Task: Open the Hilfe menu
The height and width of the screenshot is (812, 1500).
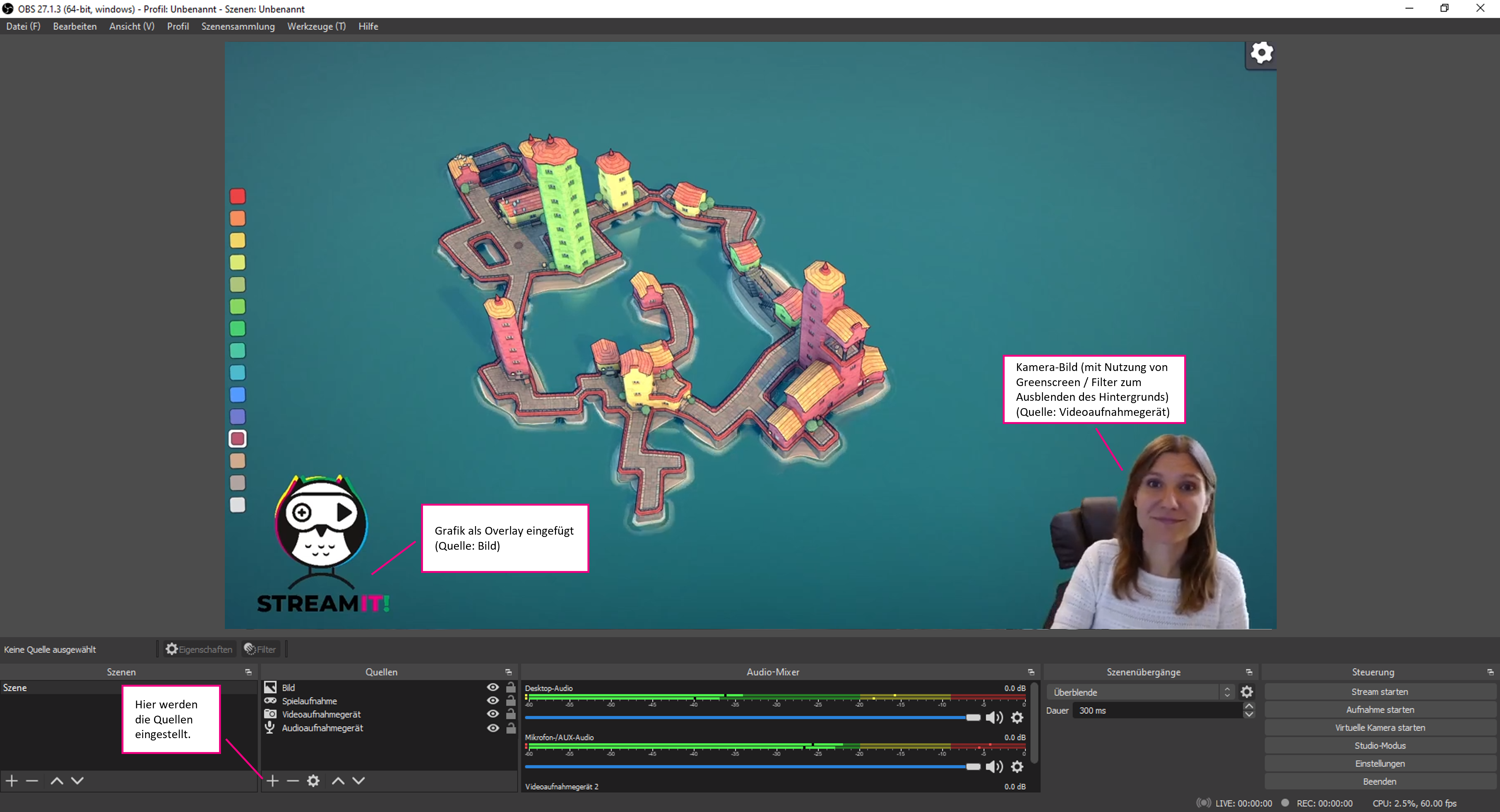Action: click(368, 26)
